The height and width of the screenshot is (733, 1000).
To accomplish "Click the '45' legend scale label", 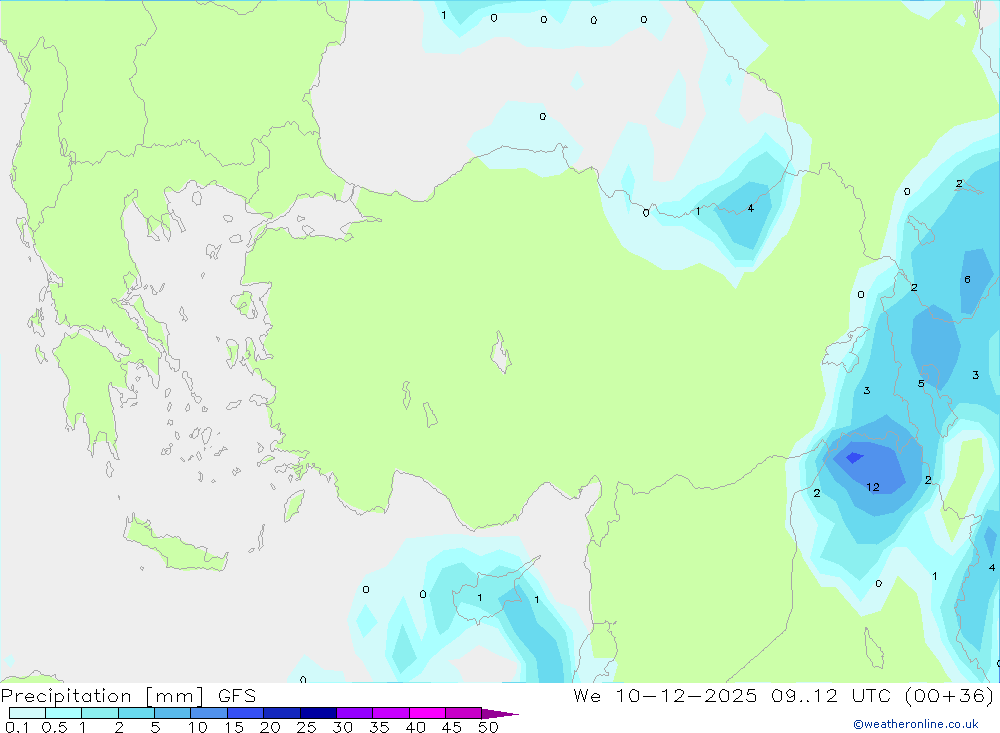I will [452, 727].
